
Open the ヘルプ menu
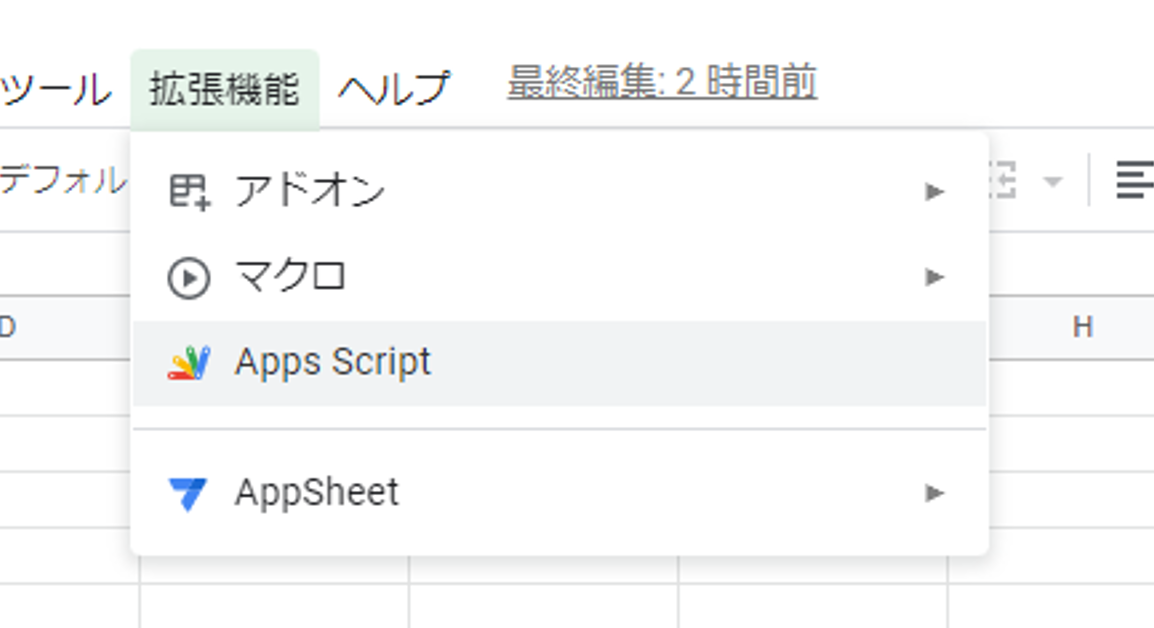point(394,89)
